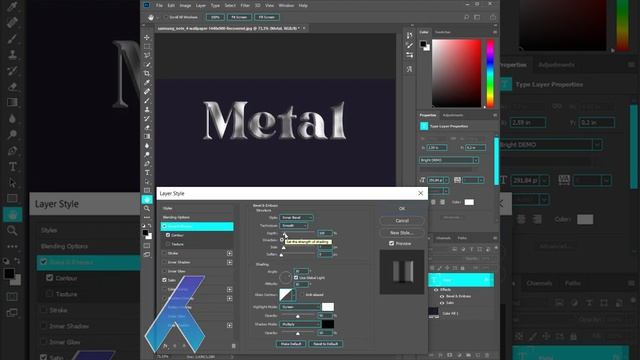Switch to Channels tab in the front window

(x=443, y=238)
